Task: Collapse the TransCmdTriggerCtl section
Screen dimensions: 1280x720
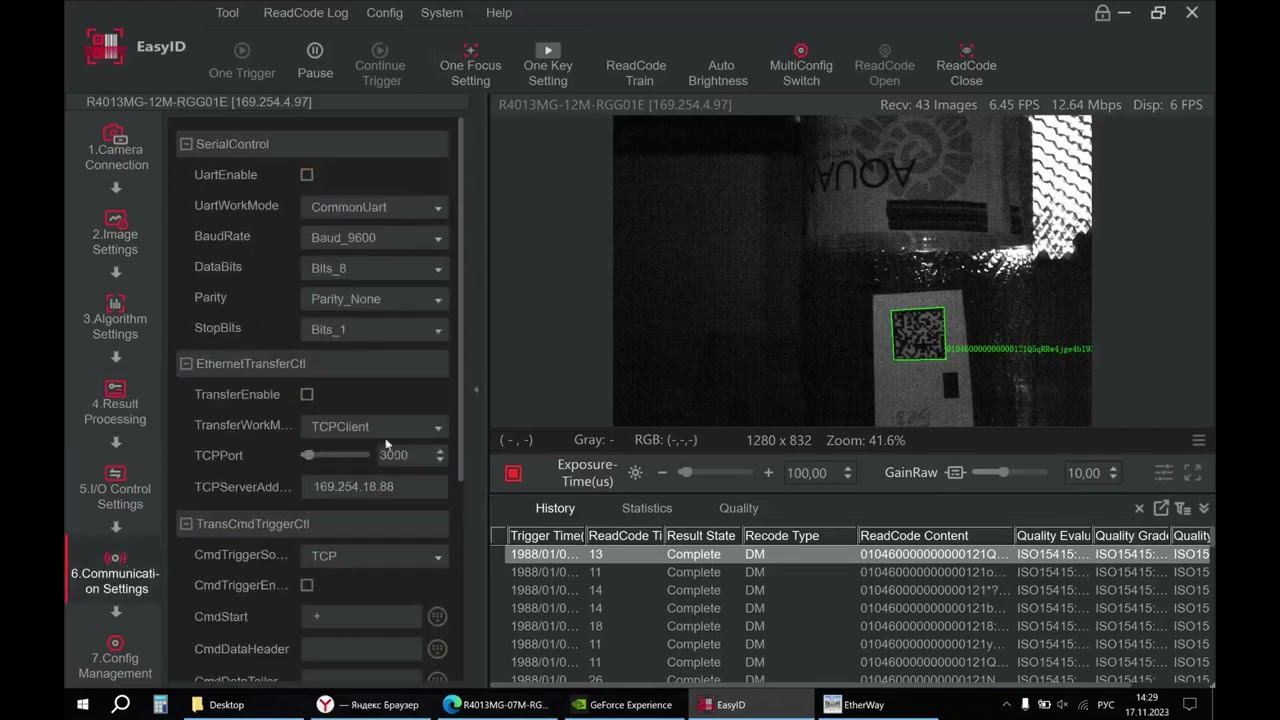Action: coord(186,523)
